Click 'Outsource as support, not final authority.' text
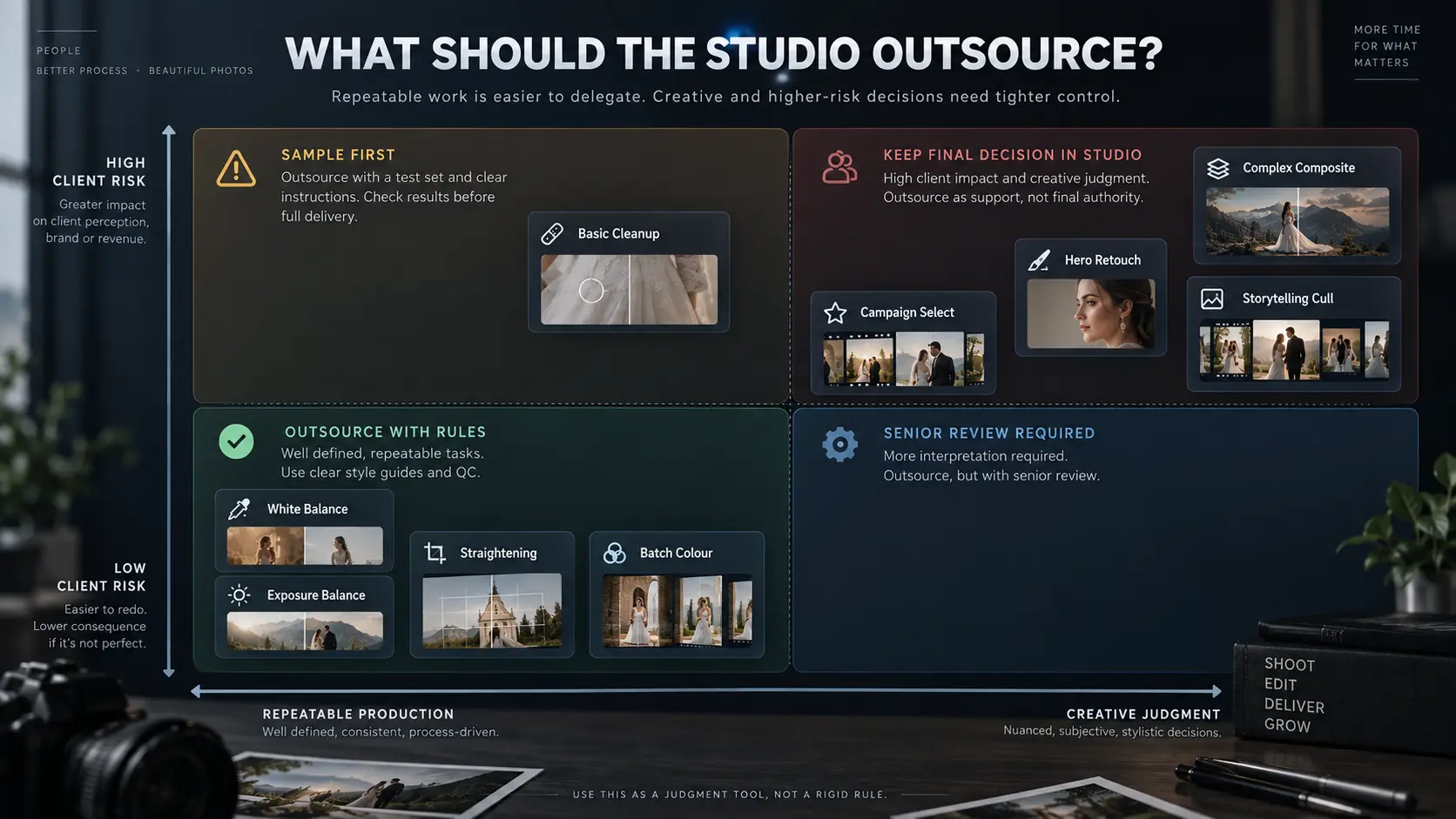This screenshot has width=1456, height=819. coord(1013,198)
